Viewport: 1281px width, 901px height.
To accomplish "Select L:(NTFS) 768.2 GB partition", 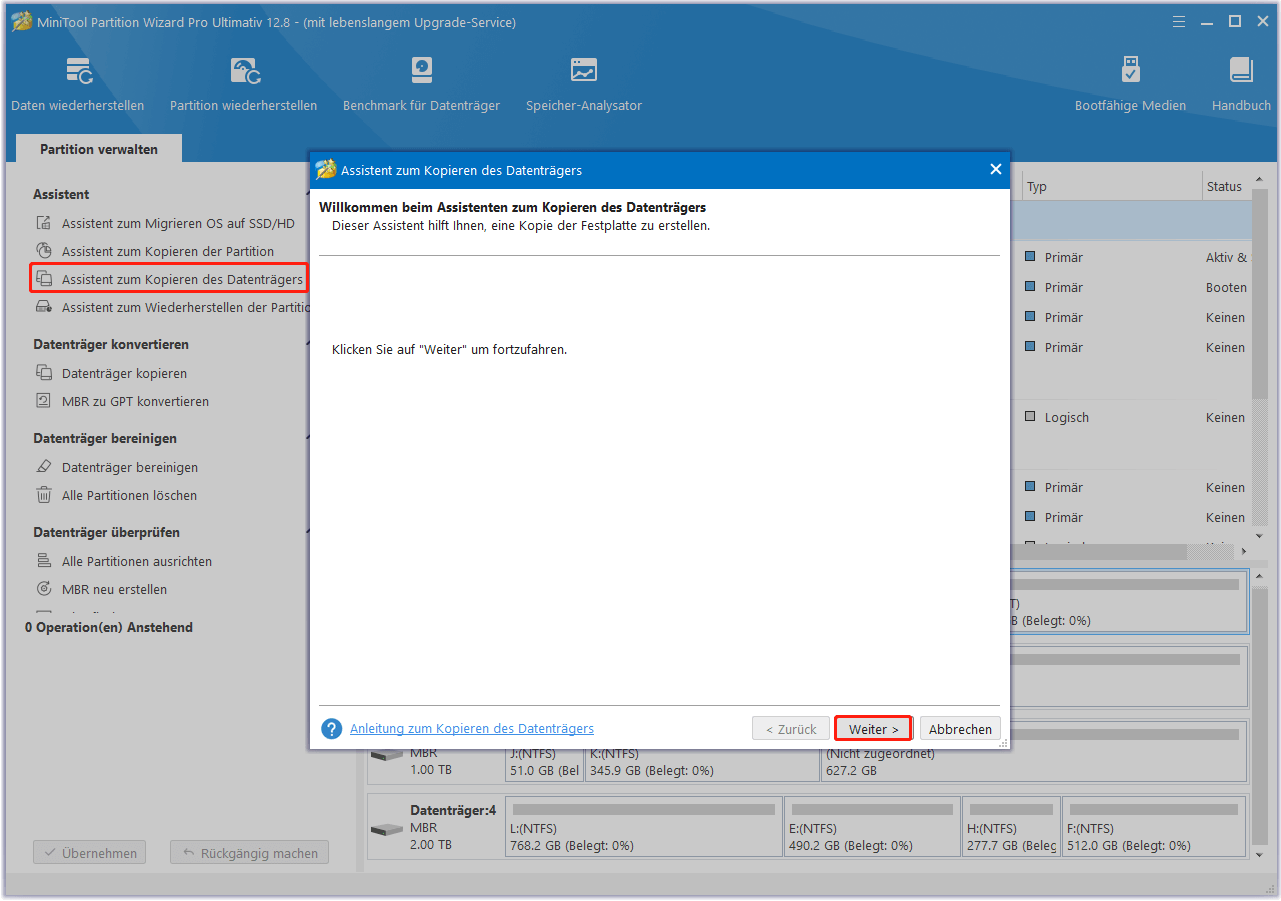I will [644, 826].
